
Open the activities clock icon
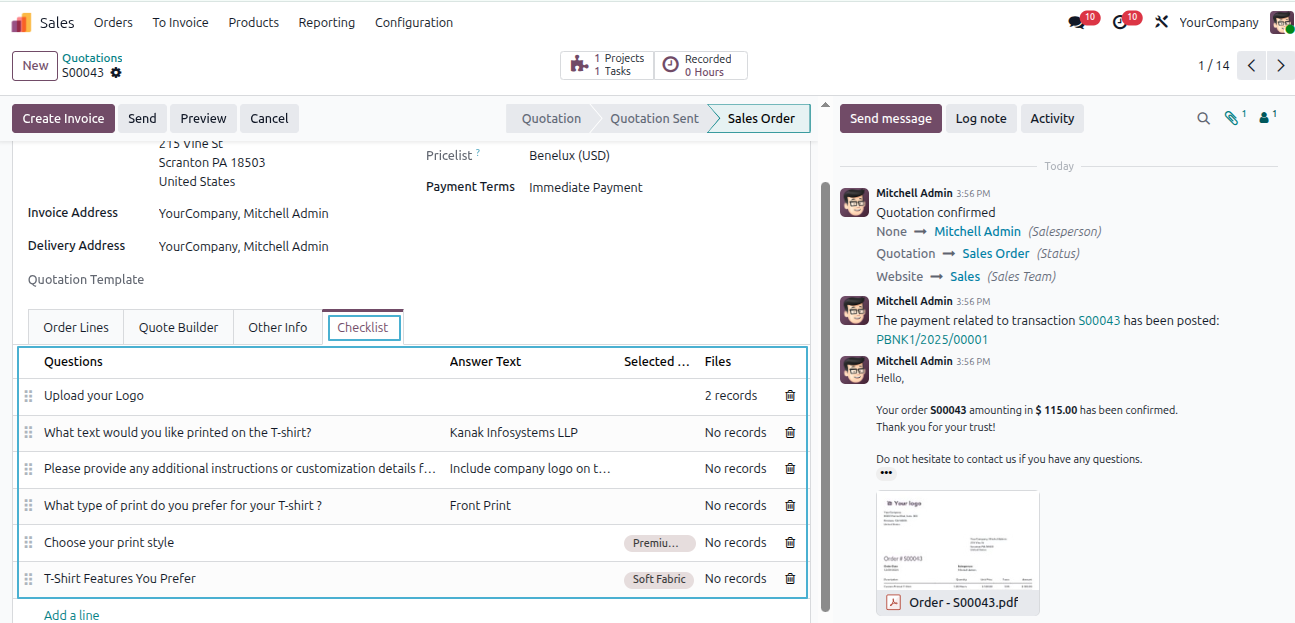(x=1119, y=22)
